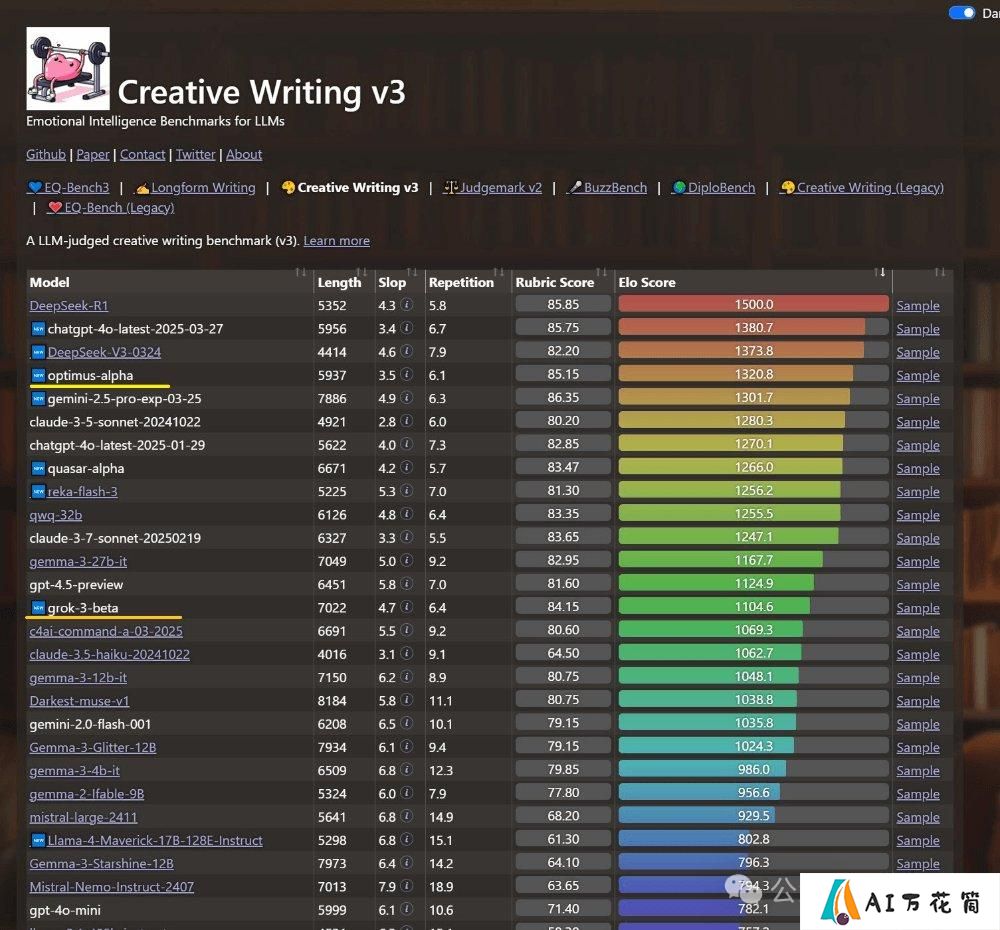1000x930 pixels.
Task: Click the NEW badge beside quasar-alpha
Action: (38, 468)
